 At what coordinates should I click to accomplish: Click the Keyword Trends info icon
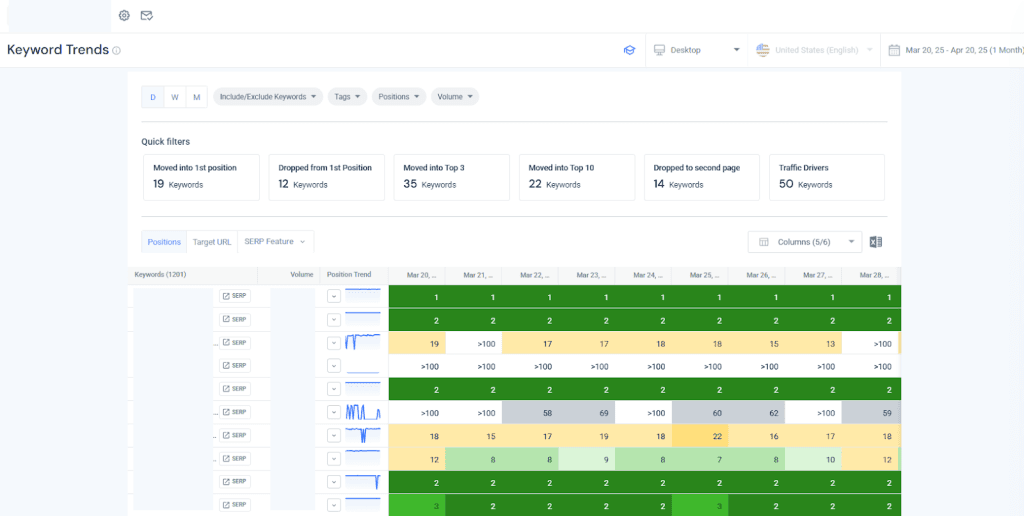coord(117,51)
